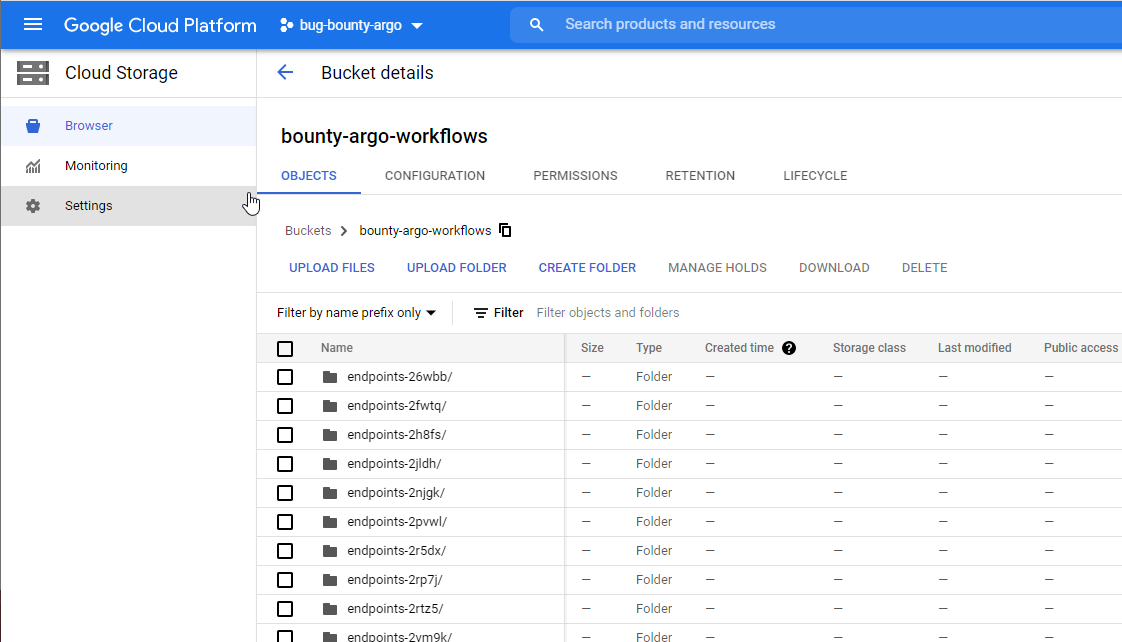Image resolution: width=1122 pixels, height=642 pixels.
Task: Select Monitoring in the sidebar
Action: click(x=129, y=166)
